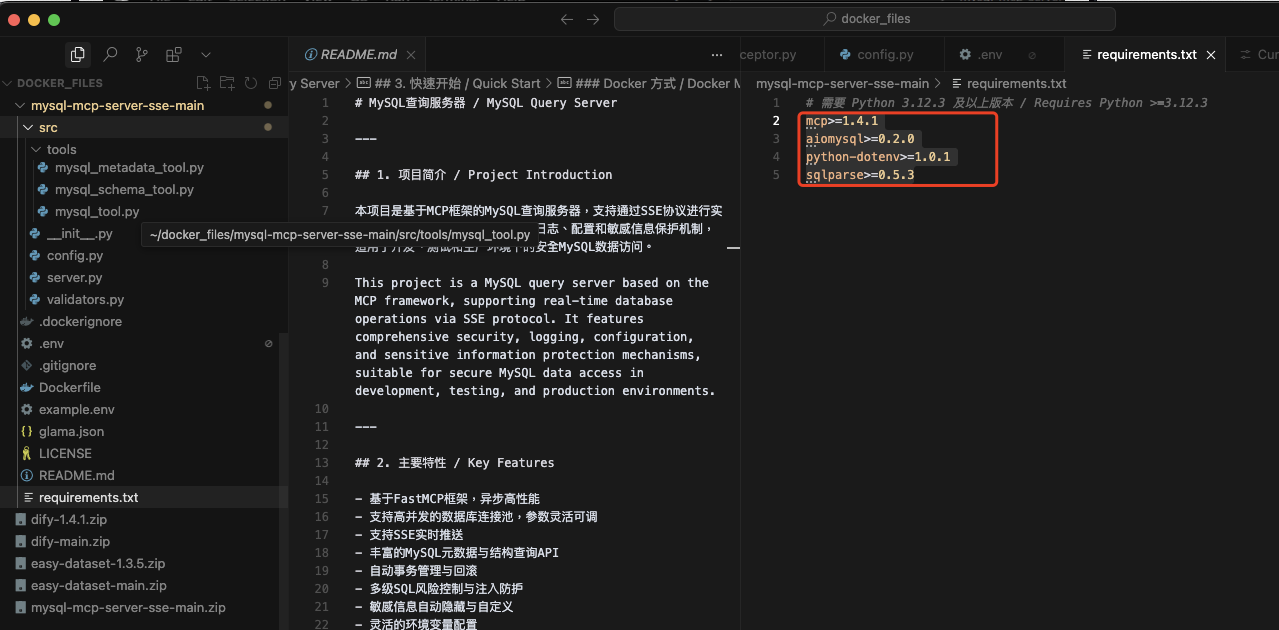Create a new folder in the Explorer
Image resolution: width=1279 pixels, height=630 pixels.
pos(227,83)
